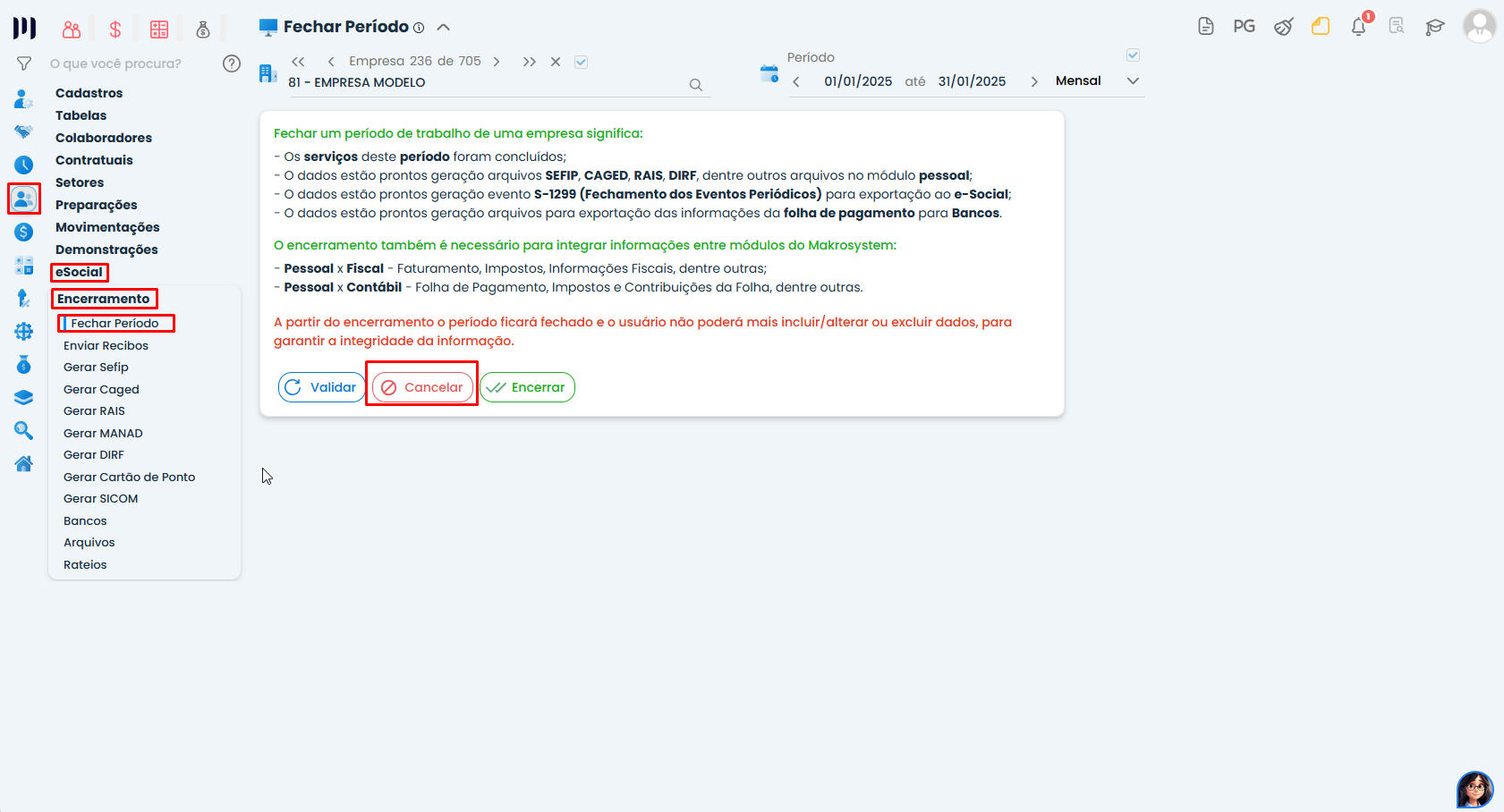Click the company search magnifier icon
The height and width of the screenshot is (812, 1504).
tap(696, 85)
